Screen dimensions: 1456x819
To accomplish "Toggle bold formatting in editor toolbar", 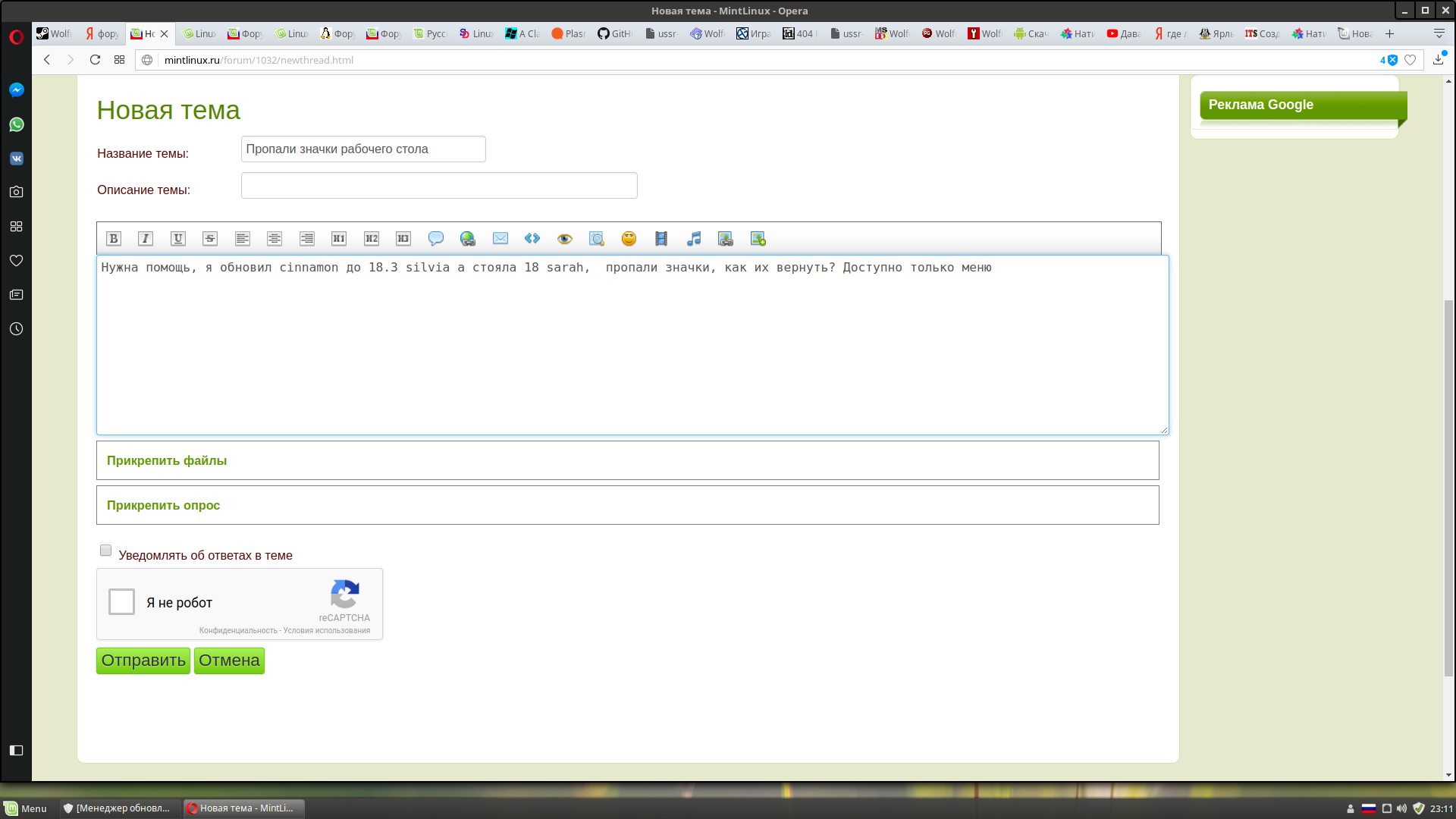I will pos(114,239).
